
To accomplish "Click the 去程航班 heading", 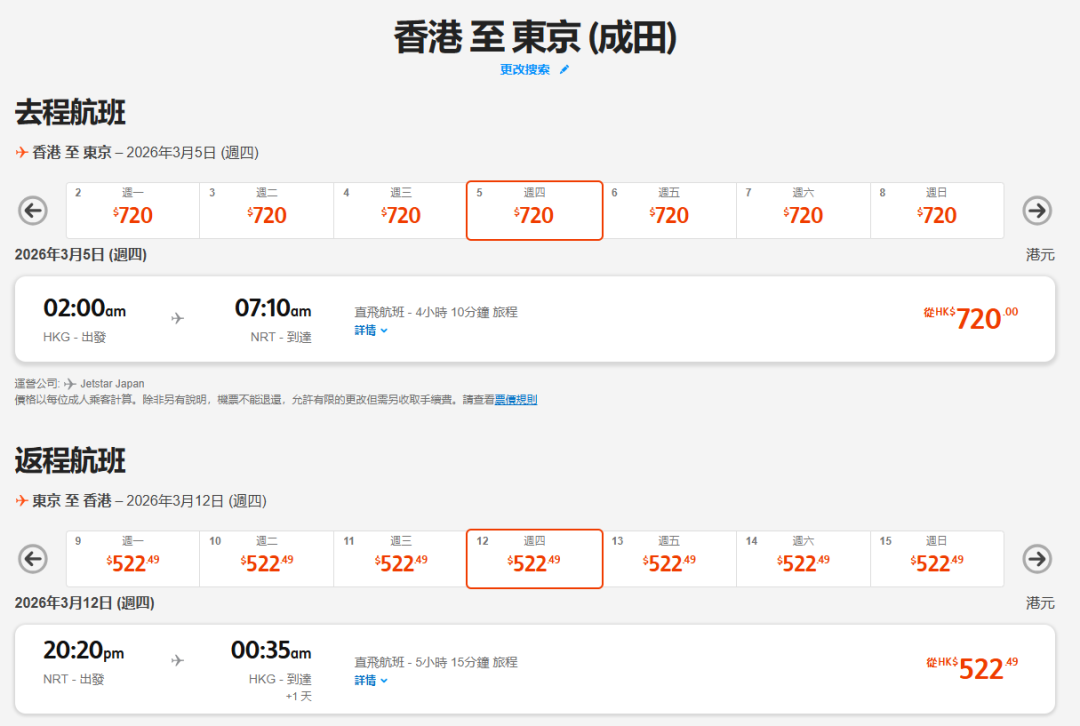I will tap(70, 112).
